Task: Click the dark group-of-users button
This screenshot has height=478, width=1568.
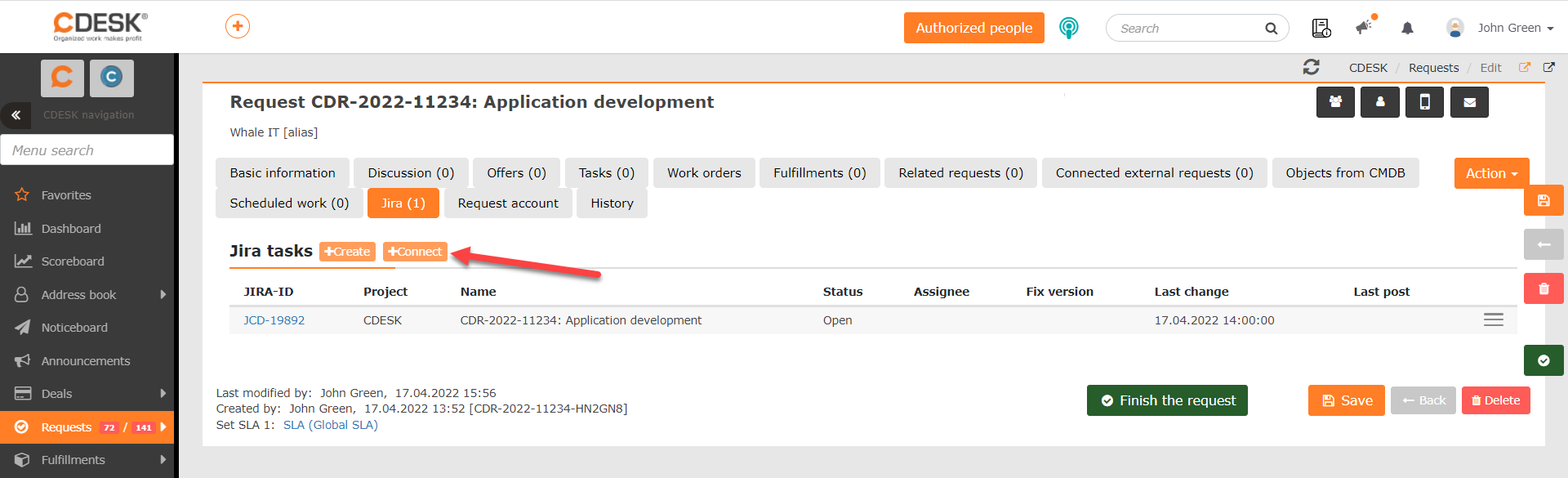Action: [1335, 102]
